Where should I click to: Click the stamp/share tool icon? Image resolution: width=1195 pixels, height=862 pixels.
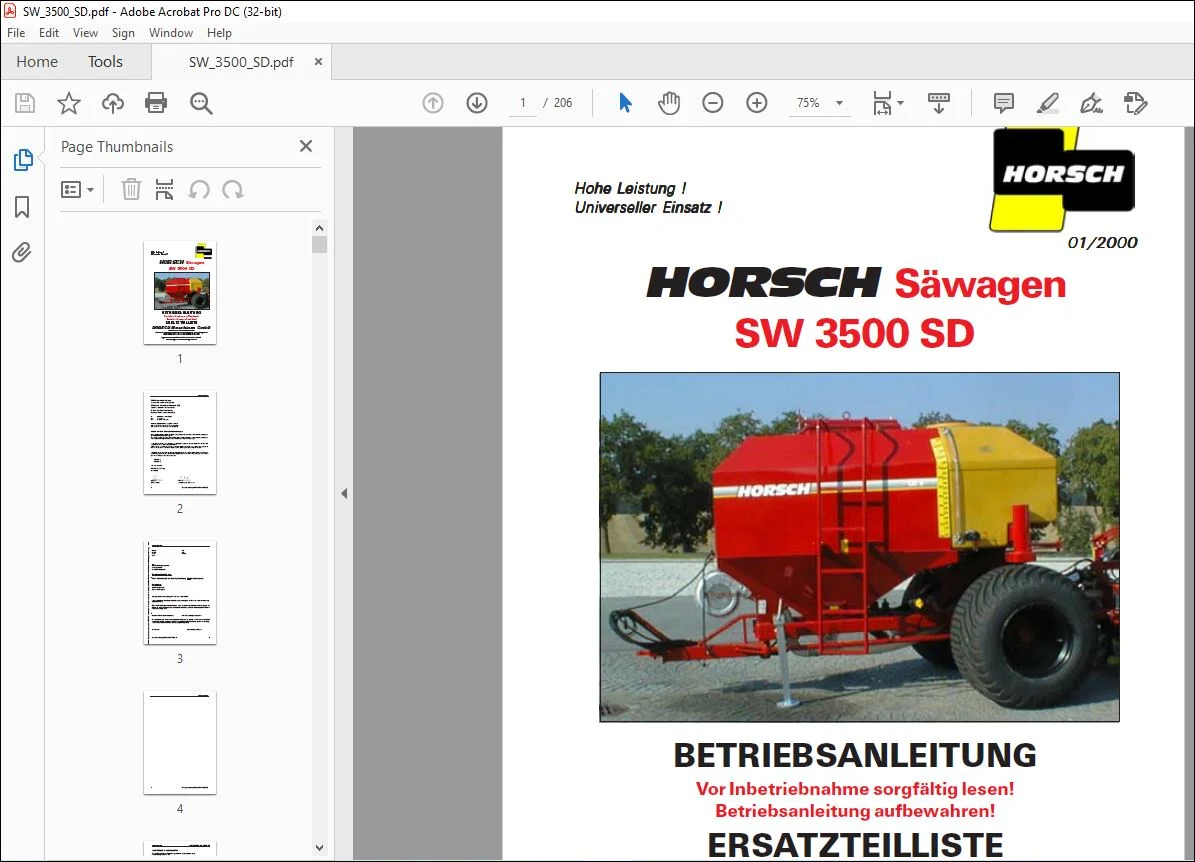click(1136, 103)
